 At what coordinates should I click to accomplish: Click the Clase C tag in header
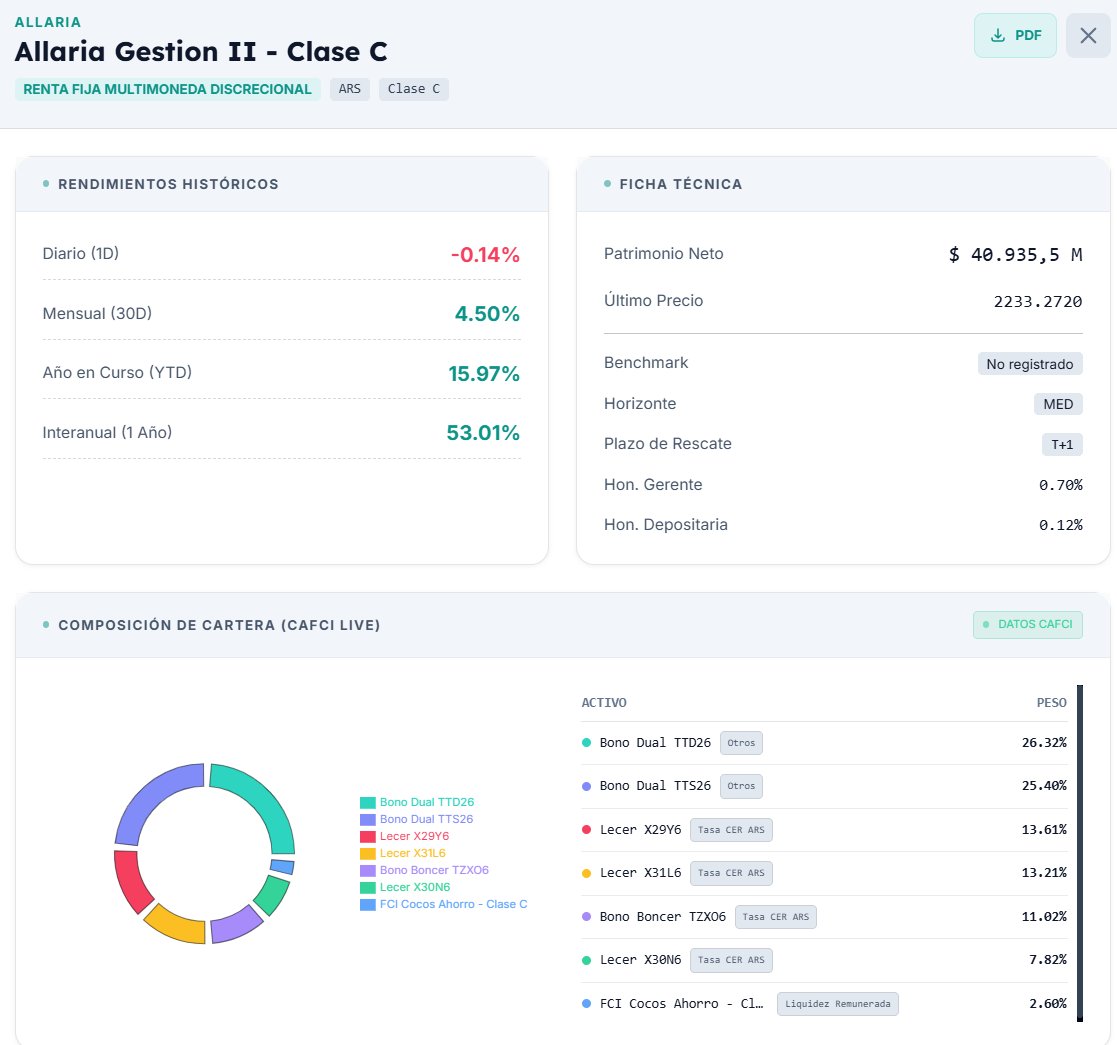[414, 89]
